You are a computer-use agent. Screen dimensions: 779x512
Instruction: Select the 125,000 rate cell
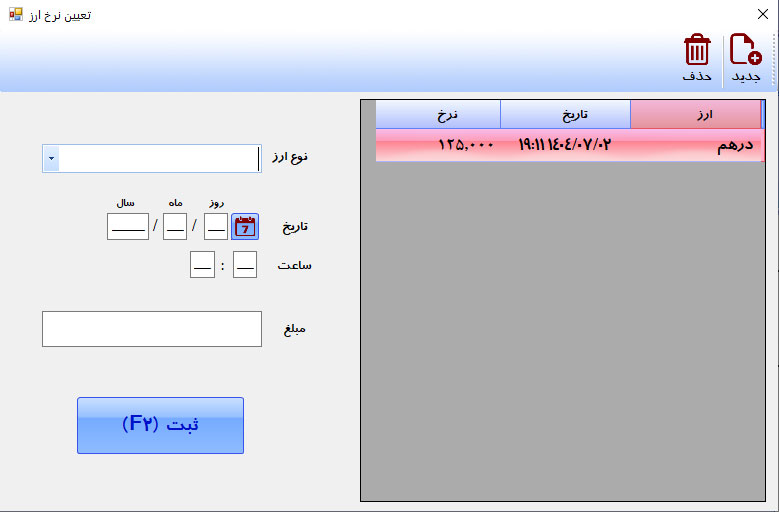[438, 145]
